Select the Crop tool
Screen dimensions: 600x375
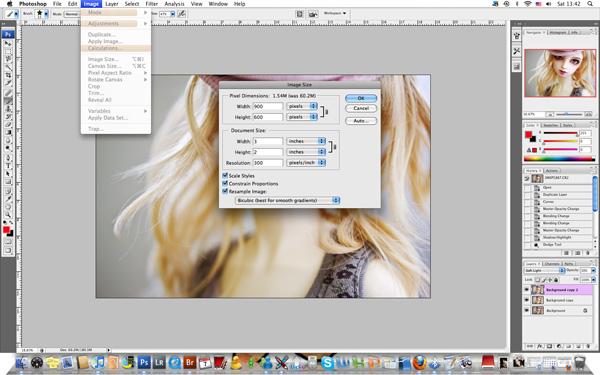pos(8,75)
